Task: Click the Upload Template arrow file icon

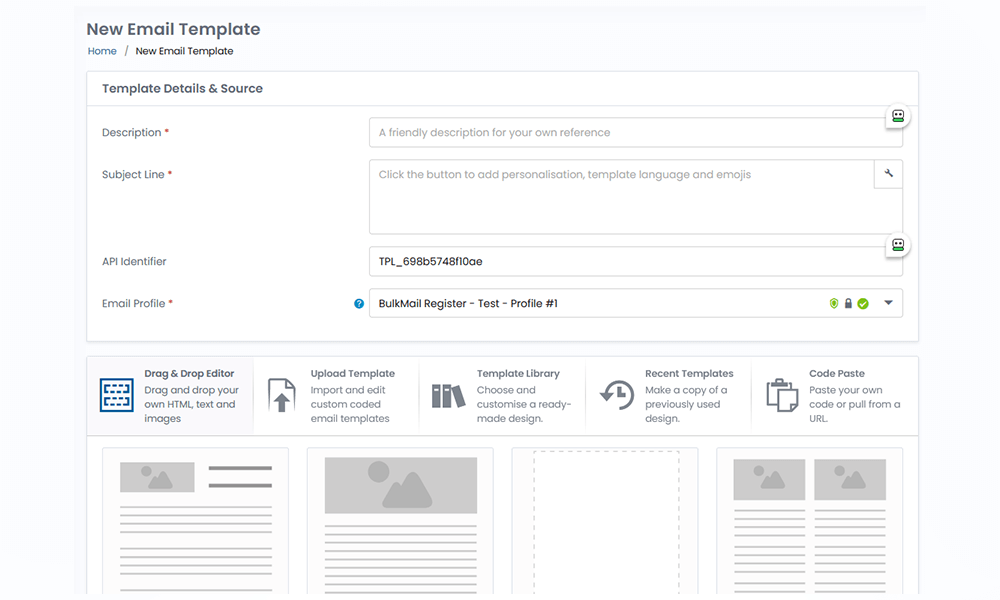Action: click(282, 395)
